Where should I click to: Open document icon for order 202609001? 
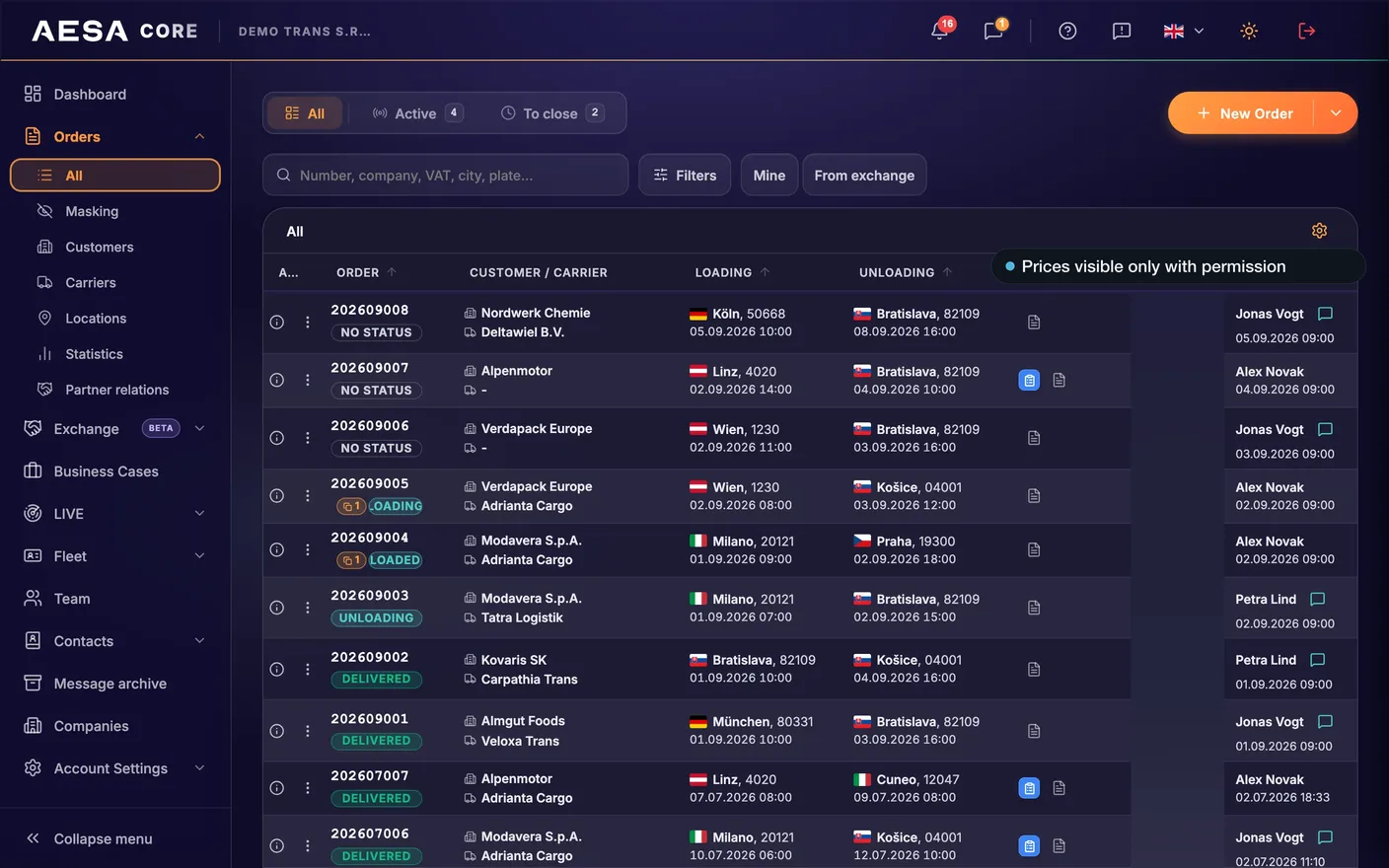tap(1034, 731)
